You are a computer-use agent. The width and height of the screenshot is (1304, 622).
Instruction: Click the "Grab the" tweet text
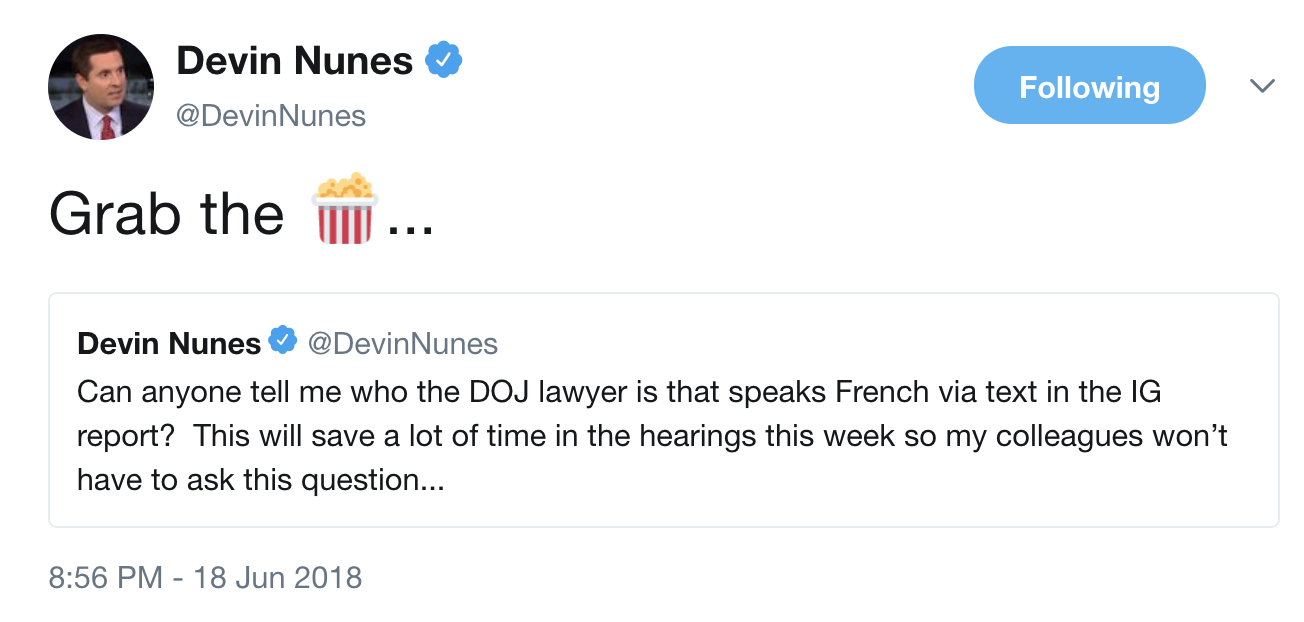click(166, 213)
